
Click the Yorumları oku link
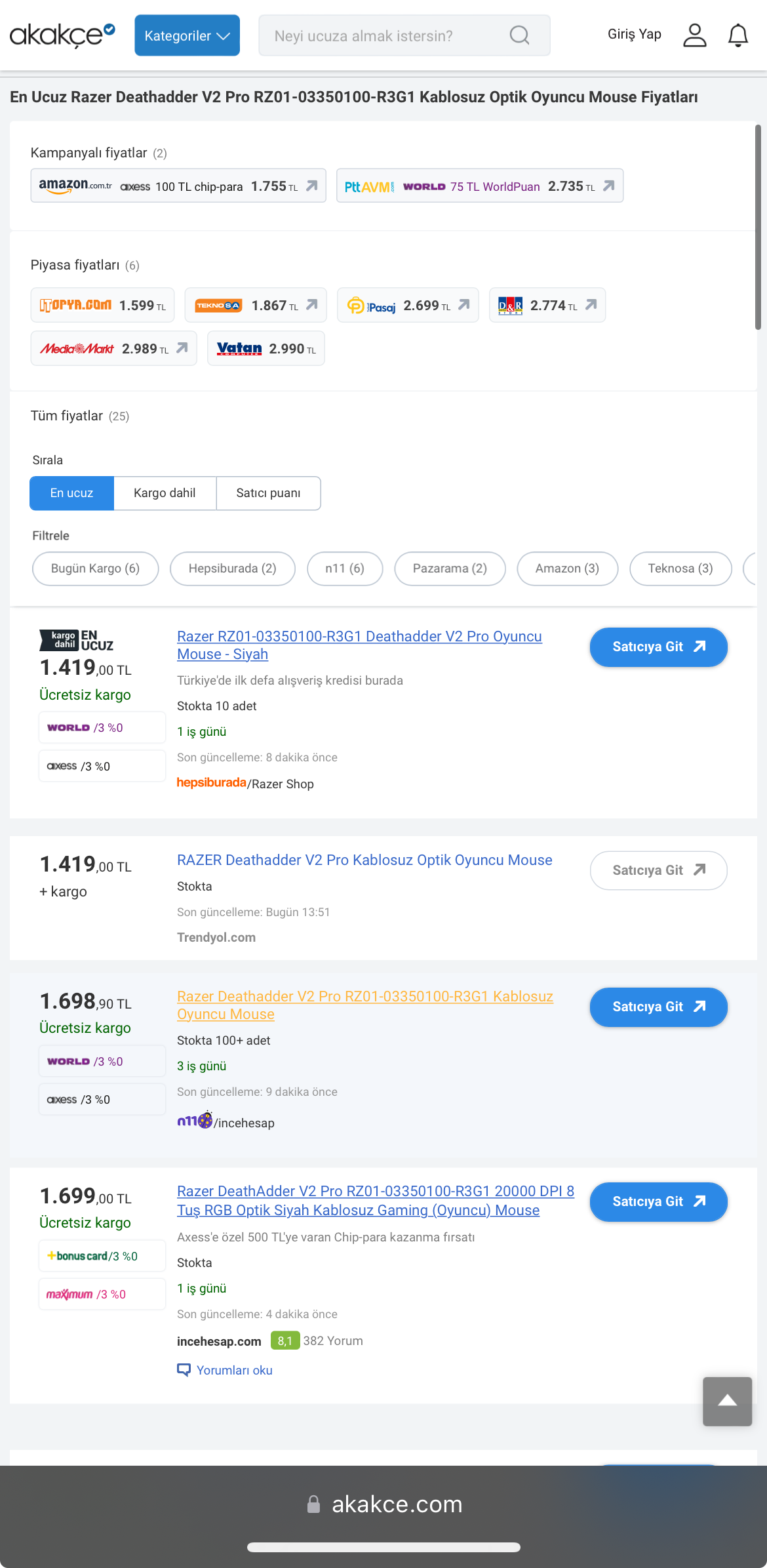click(225, 1370)
